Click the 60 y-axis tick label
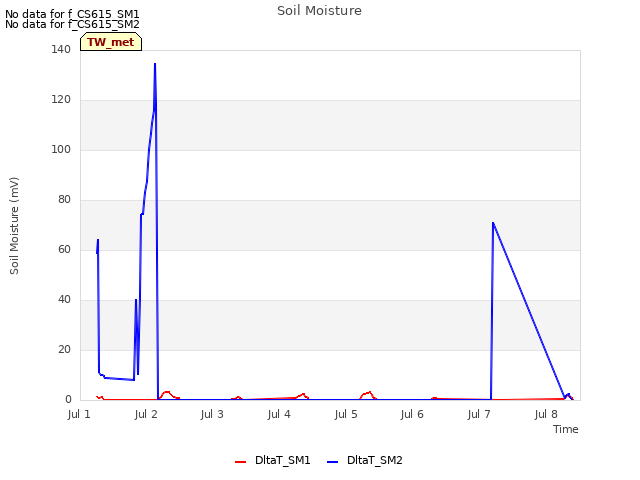 [64, 249]
